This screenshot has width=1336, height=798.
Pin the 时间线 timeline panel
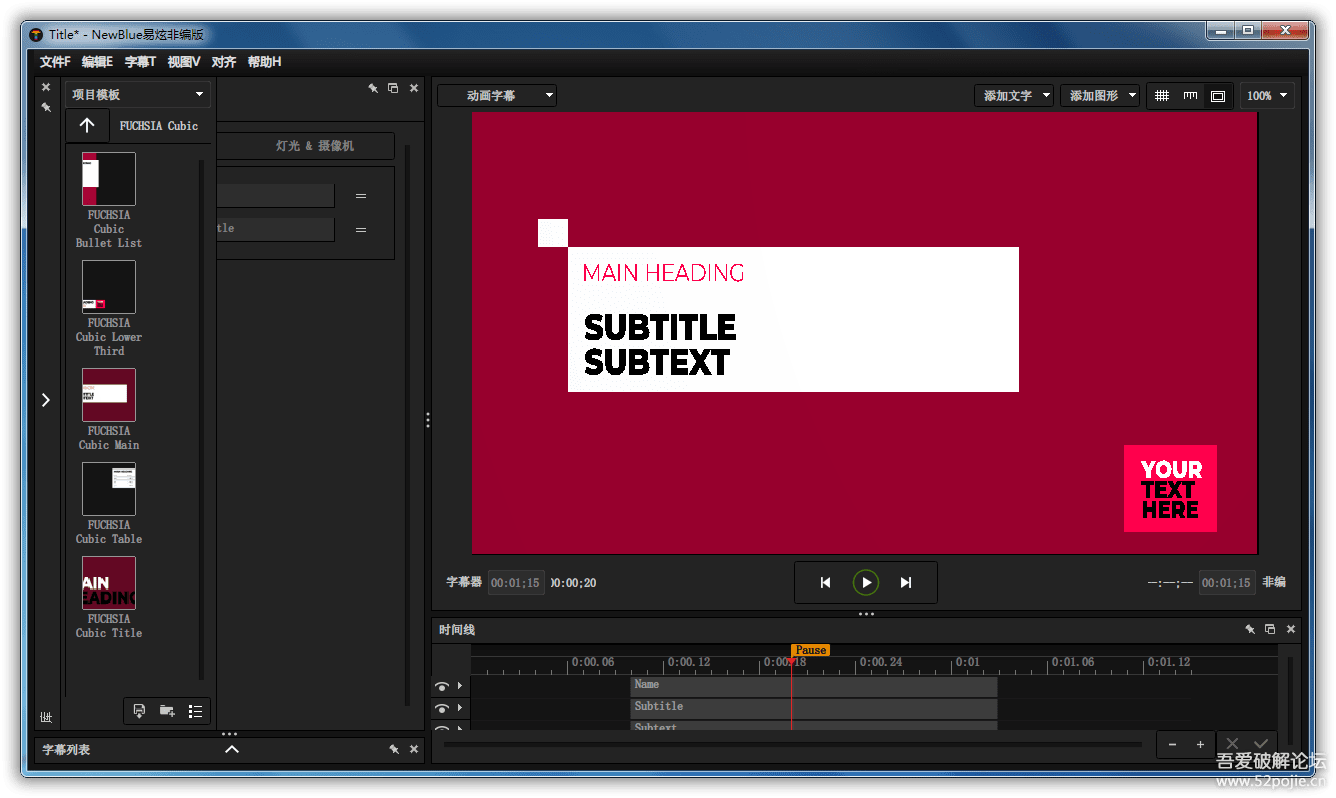1249,629
